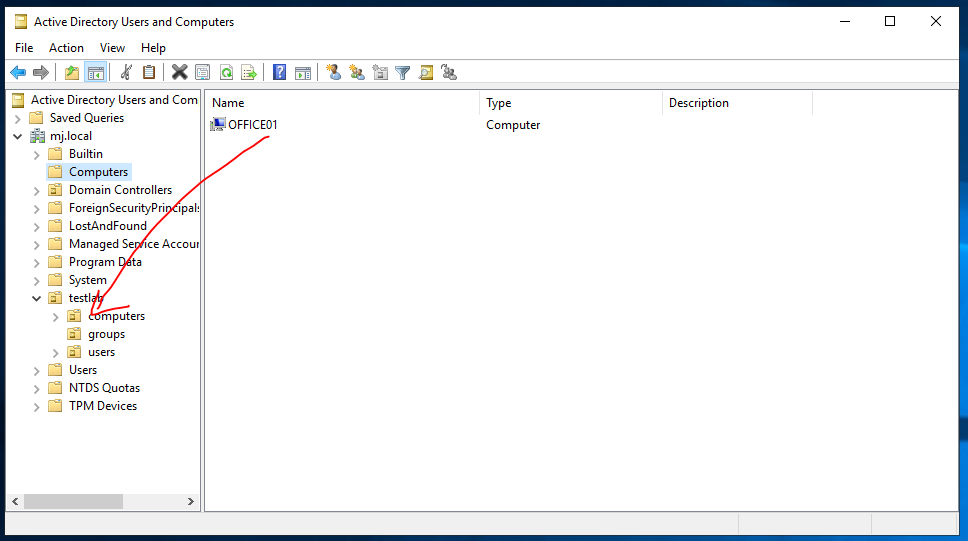Click the mj.local domain icon
Viewport: 968px width, 541px height.
(x=38, y=136)
